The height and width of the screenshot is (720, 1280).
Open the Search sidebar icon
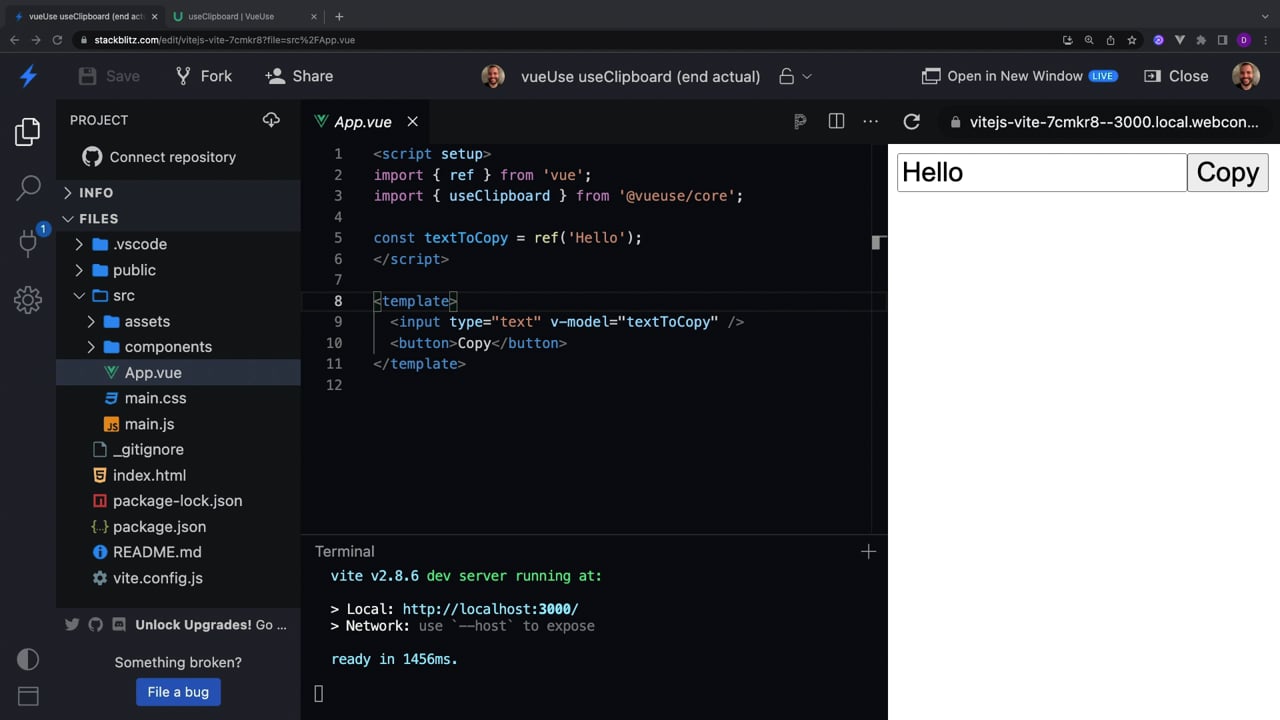[28, 187]
